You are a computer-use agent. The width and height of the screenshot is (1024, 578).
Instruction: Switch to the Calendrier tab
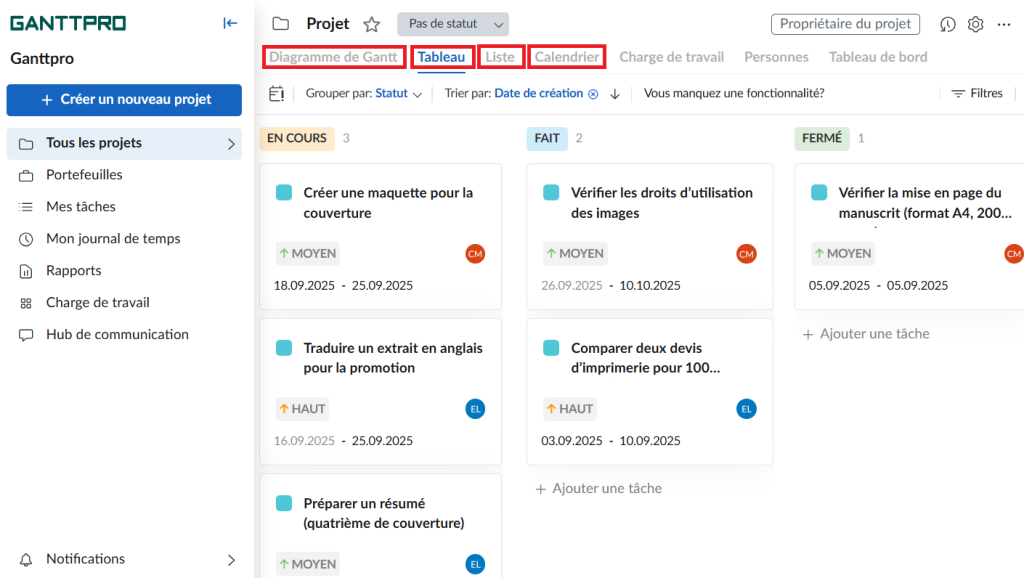click(566, 57)
